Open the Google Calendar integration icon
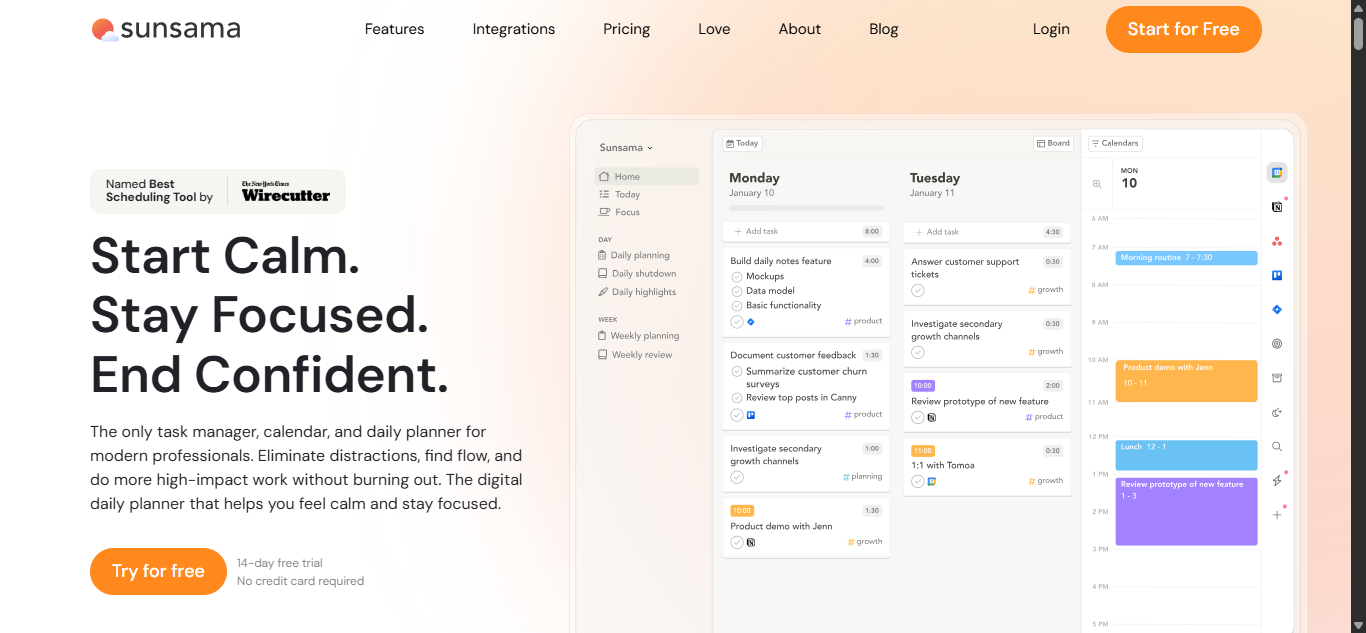The image size is (1366, 633). pyautogui.click(x=1277, y=172)
